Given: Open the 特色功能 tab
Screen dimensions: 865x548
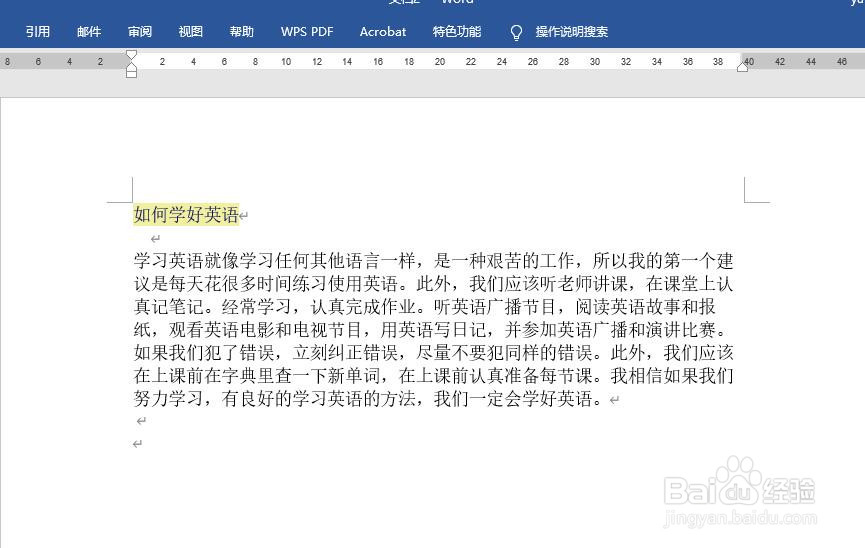Looking at the screenshot, I should 457,31.
